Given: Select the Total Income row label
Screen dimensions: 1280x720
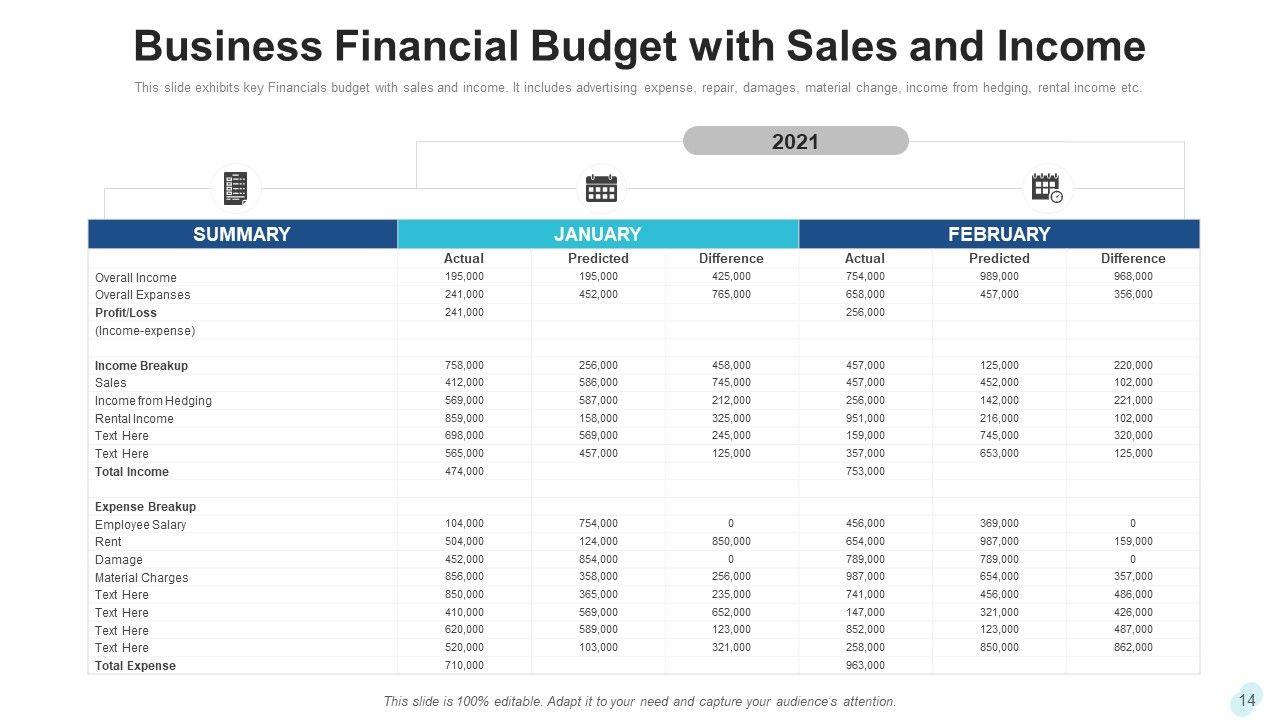Looking at the screenshot, I should coord(132,472).
